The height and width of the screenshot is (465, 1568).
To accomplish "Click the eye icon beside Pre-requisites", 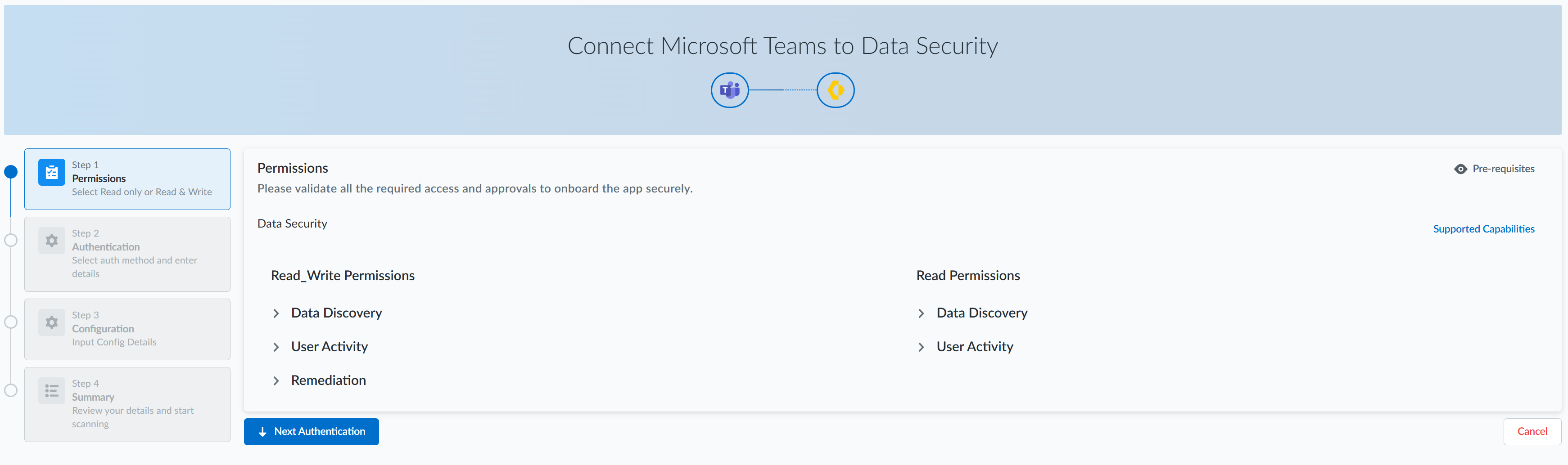I will [x=1460, y=169].
